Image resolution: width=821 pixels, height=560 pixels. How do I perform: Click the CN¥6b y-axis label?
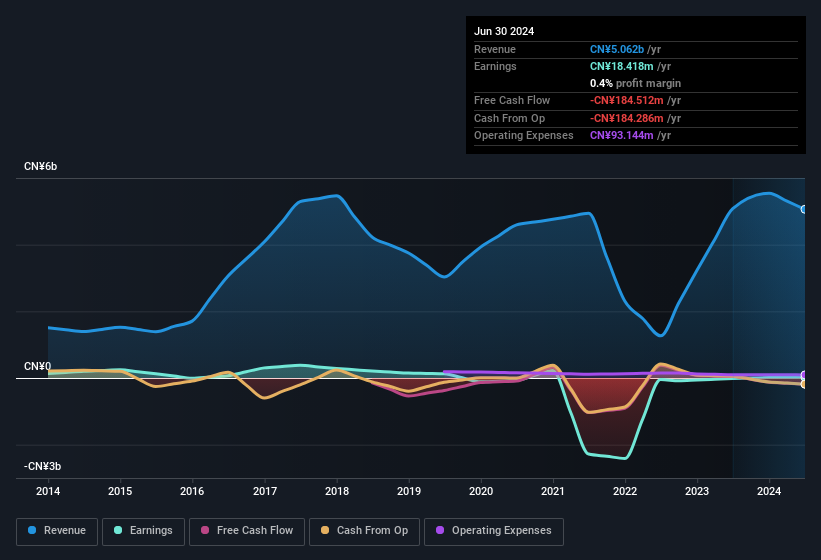click(40, 166)
